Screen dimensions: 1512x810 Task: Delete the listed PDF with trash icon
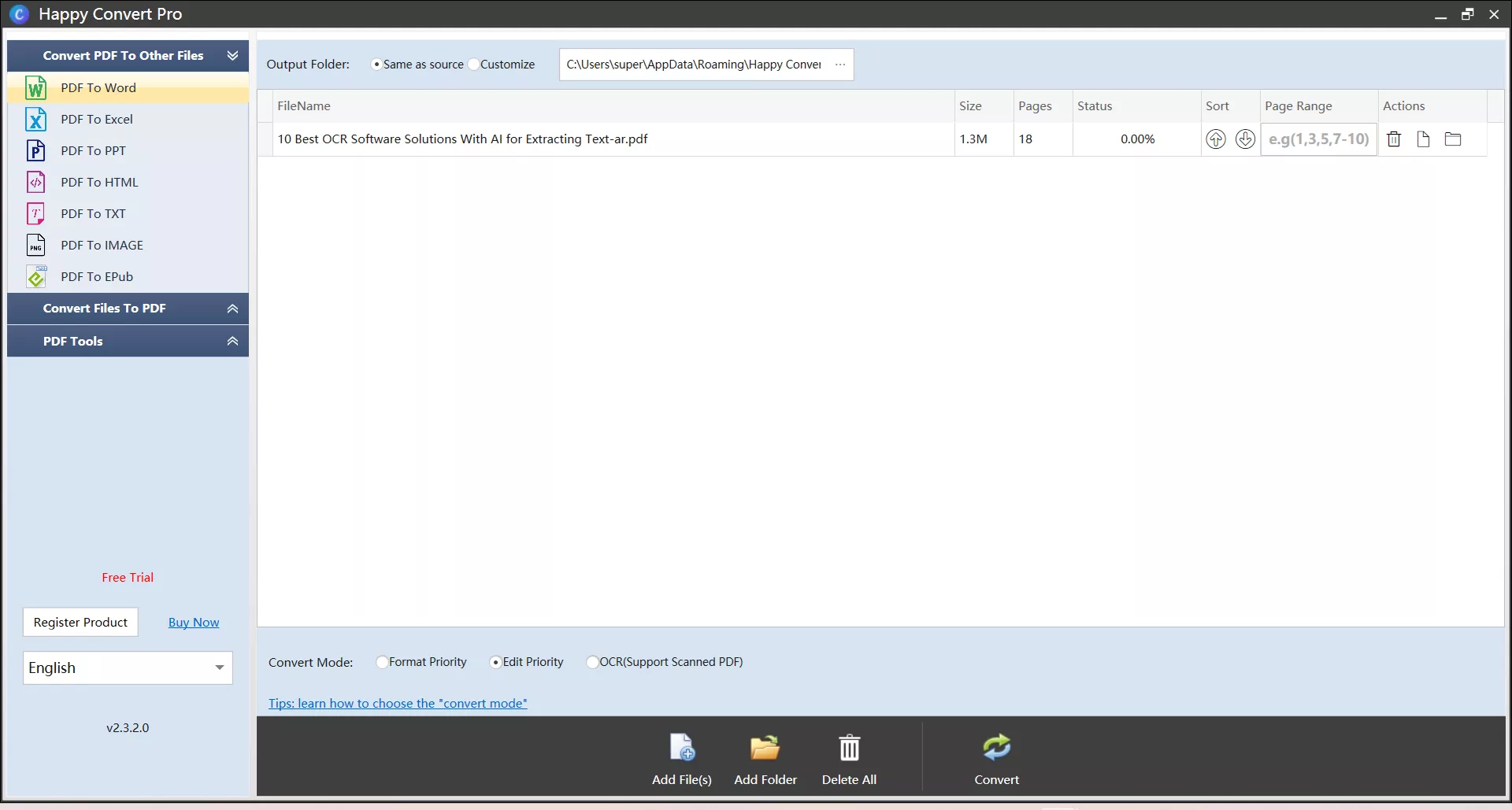[x=1394, y=139]
